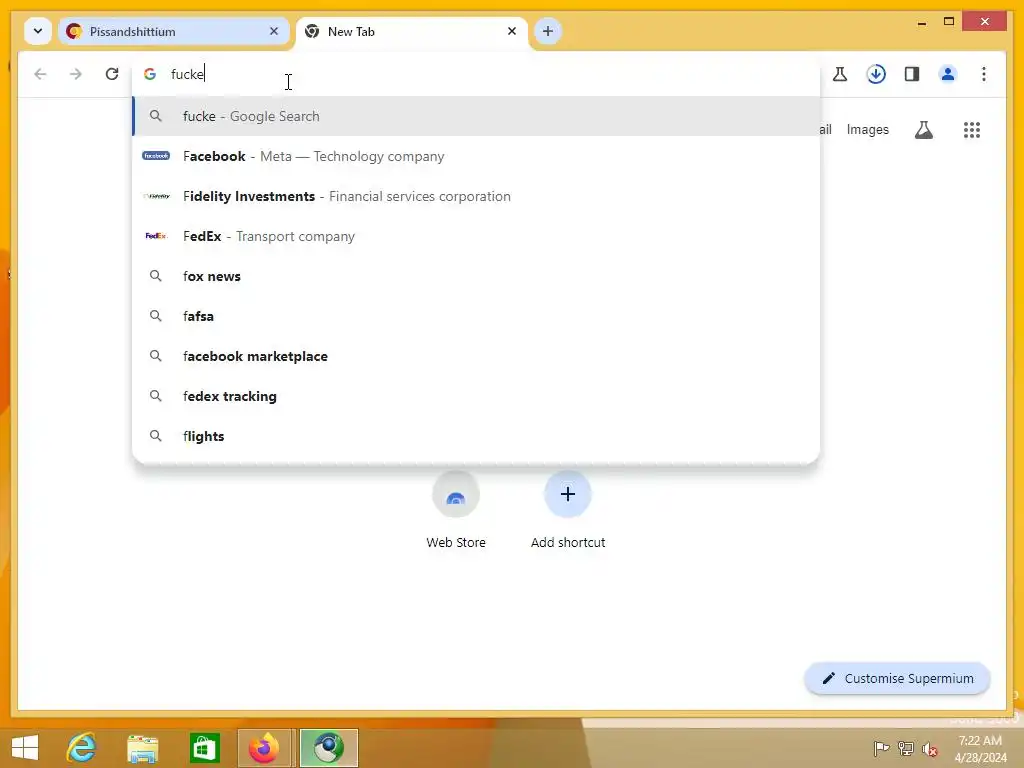Open the Web Store shortcut
The image size is (1024, 768).
(x=456, y=511)
